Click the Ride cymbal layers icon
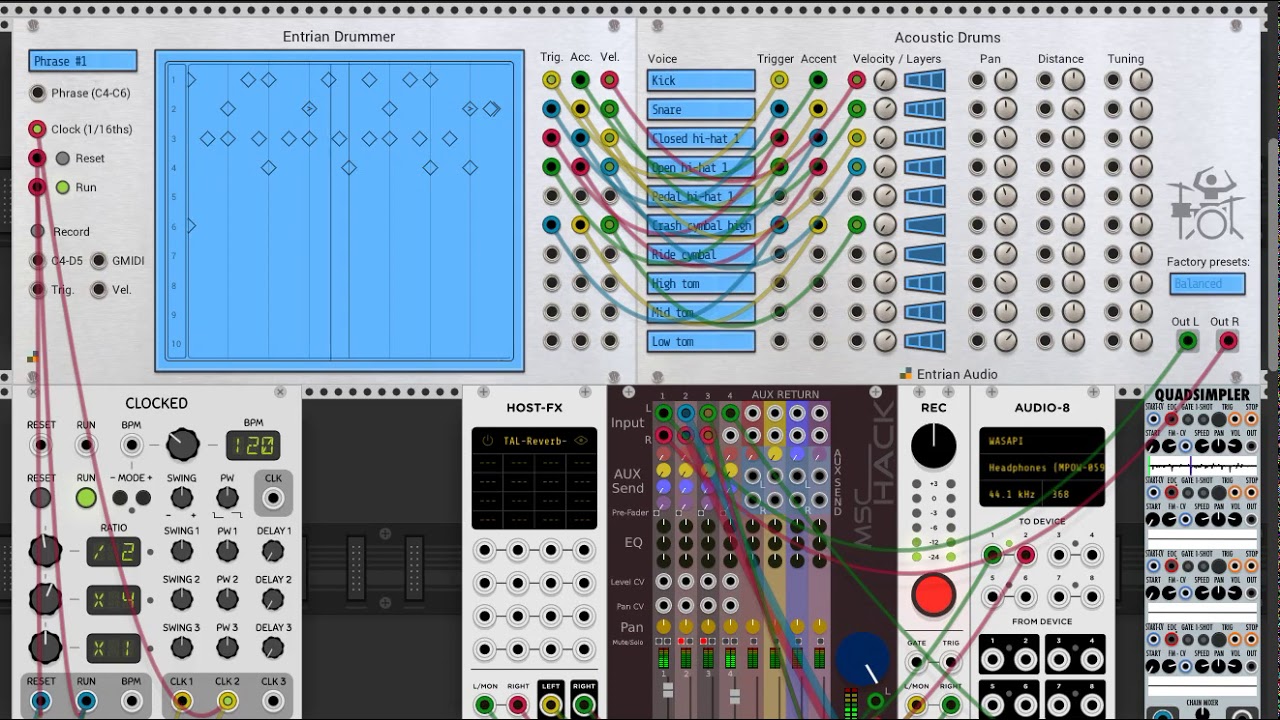 [x=924, y=254]
